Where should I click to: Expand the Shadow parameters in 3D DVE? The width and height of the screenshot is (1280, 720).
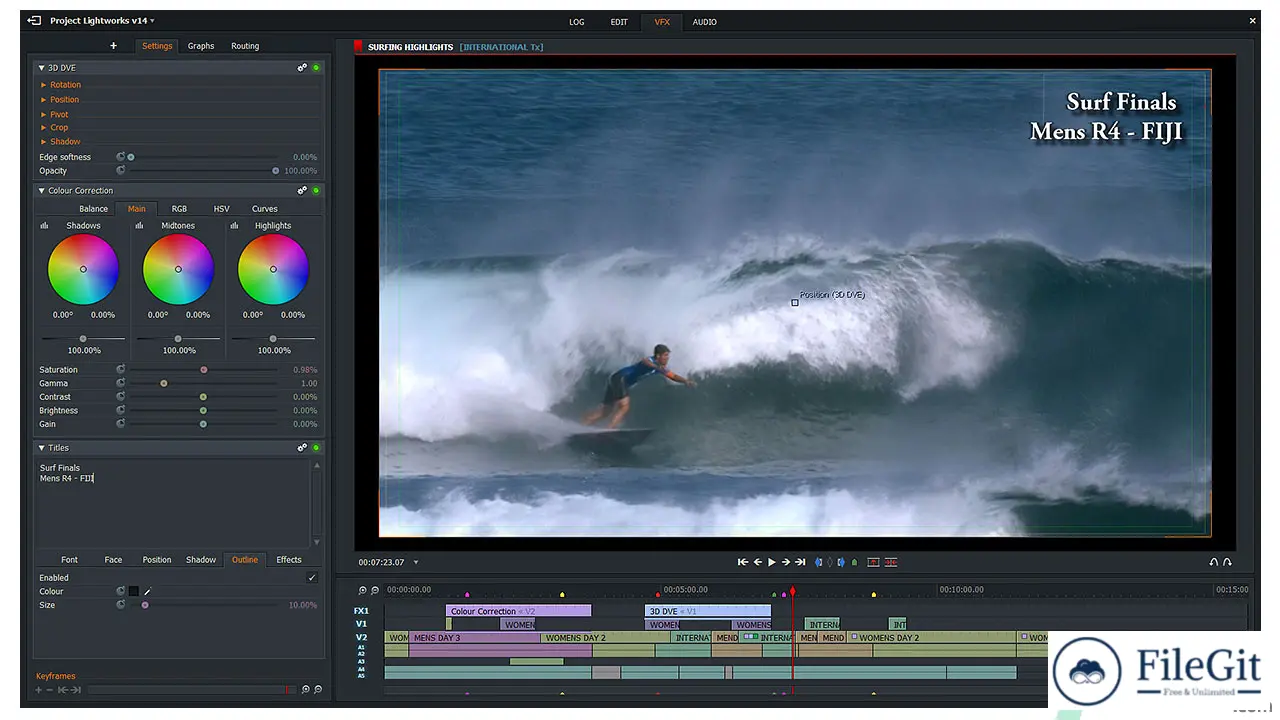coord(44,141)
